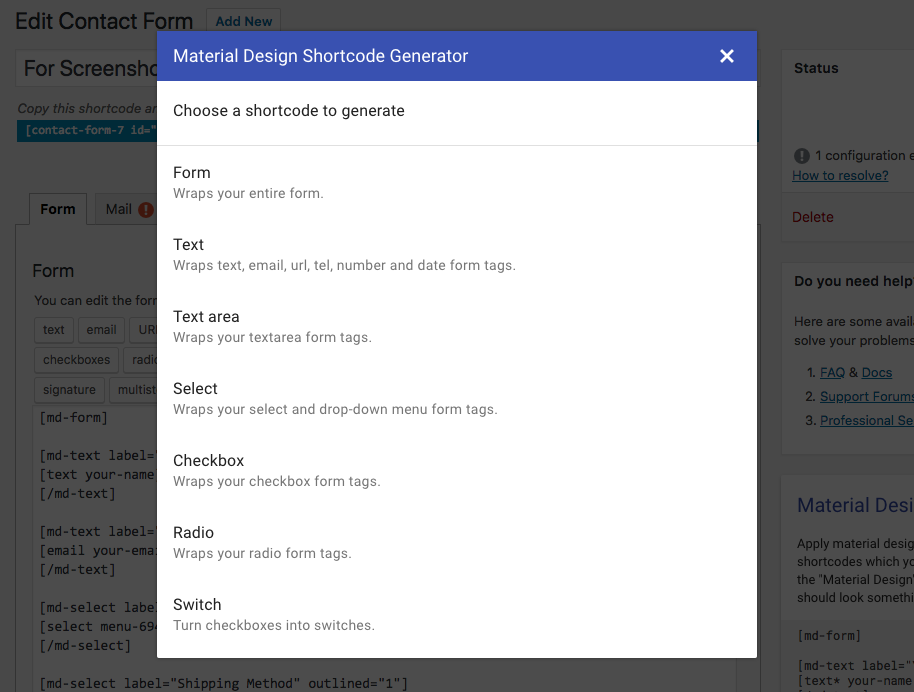The height and width of the screenshot is (692, 914).
Task: Insert a checkboxes form tag
Action: tap(76, 360)
